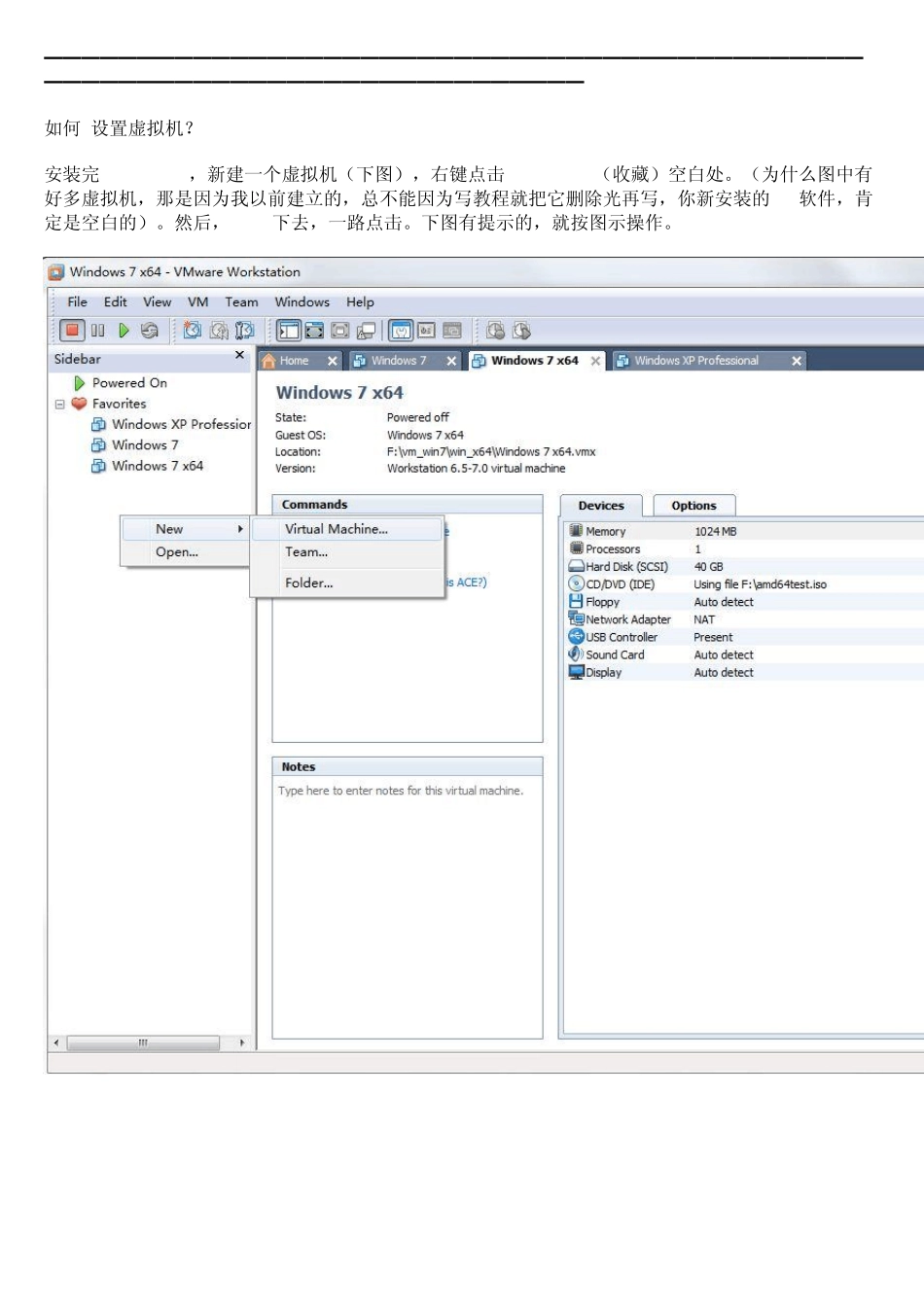The image size is (924, 1307).
Task: Select Windows 7 x64 in Favorites tree
Action: [158, 466]
